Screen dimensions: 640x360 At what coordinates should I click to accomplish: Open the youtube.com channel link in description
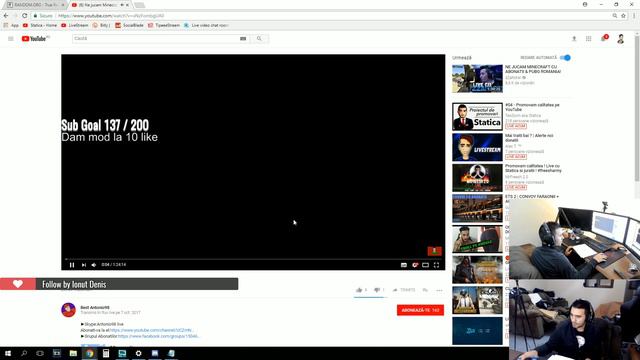151,330
